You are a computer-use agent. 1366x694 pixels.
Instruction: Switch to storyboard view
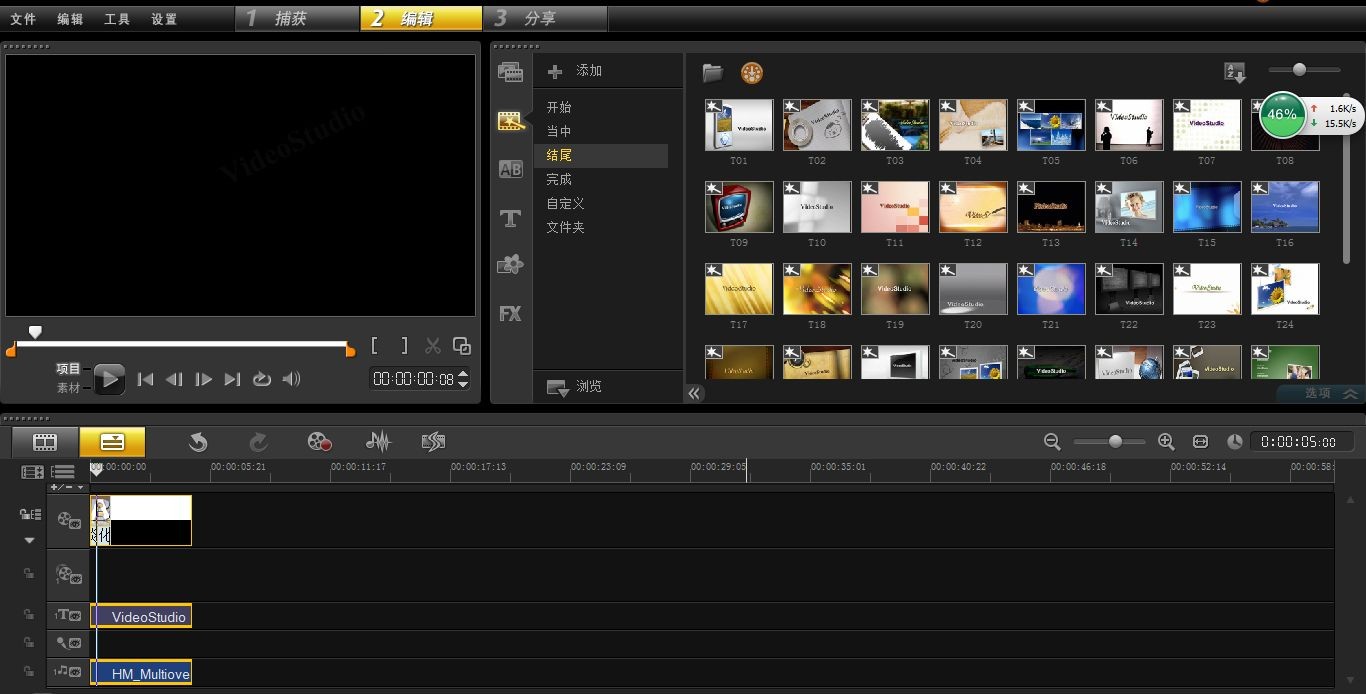[45, 442]
